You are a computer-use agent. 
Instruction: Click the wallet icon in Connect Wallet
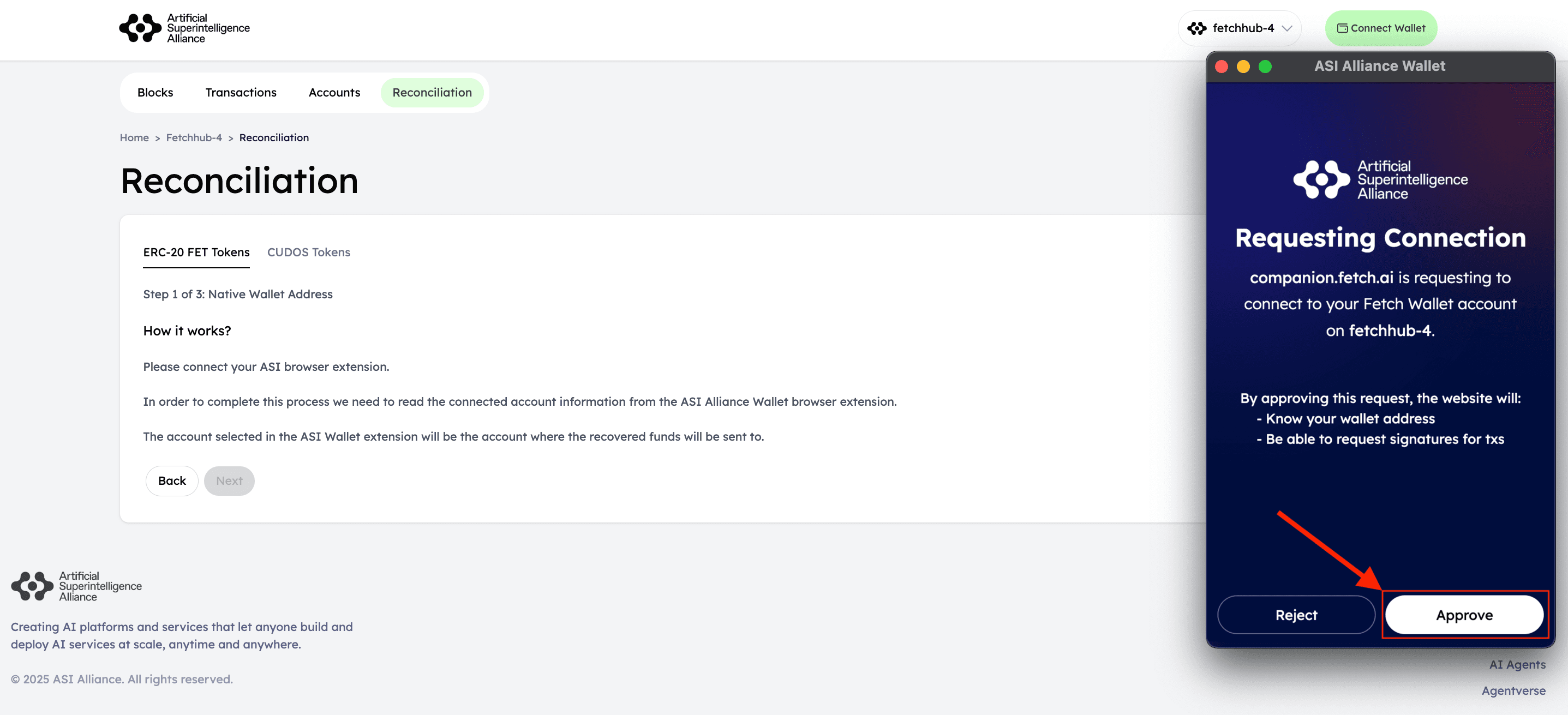click(x=1342, y=28)
